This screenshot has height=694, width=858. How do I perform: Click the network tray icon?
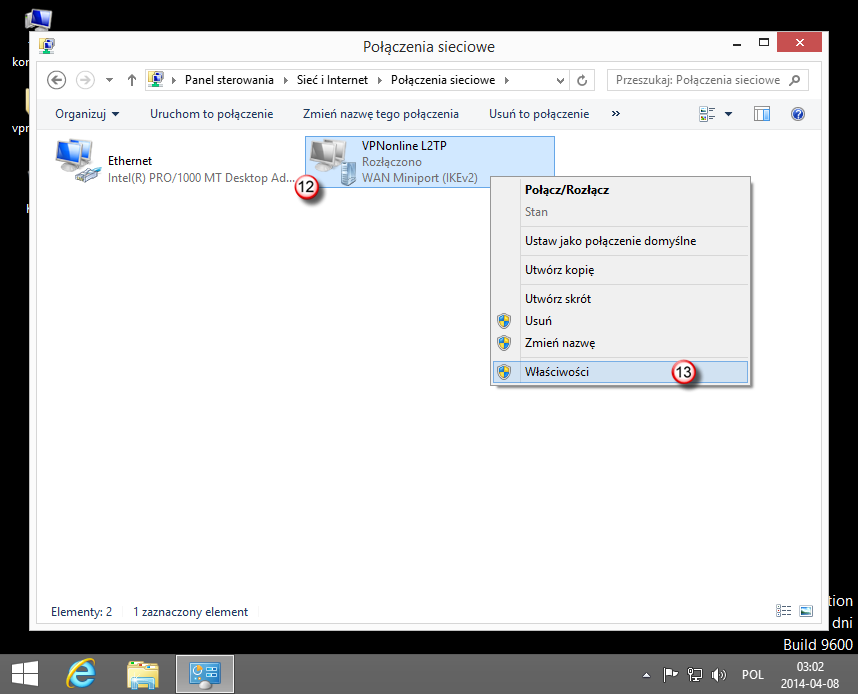(x=694, y=675)
